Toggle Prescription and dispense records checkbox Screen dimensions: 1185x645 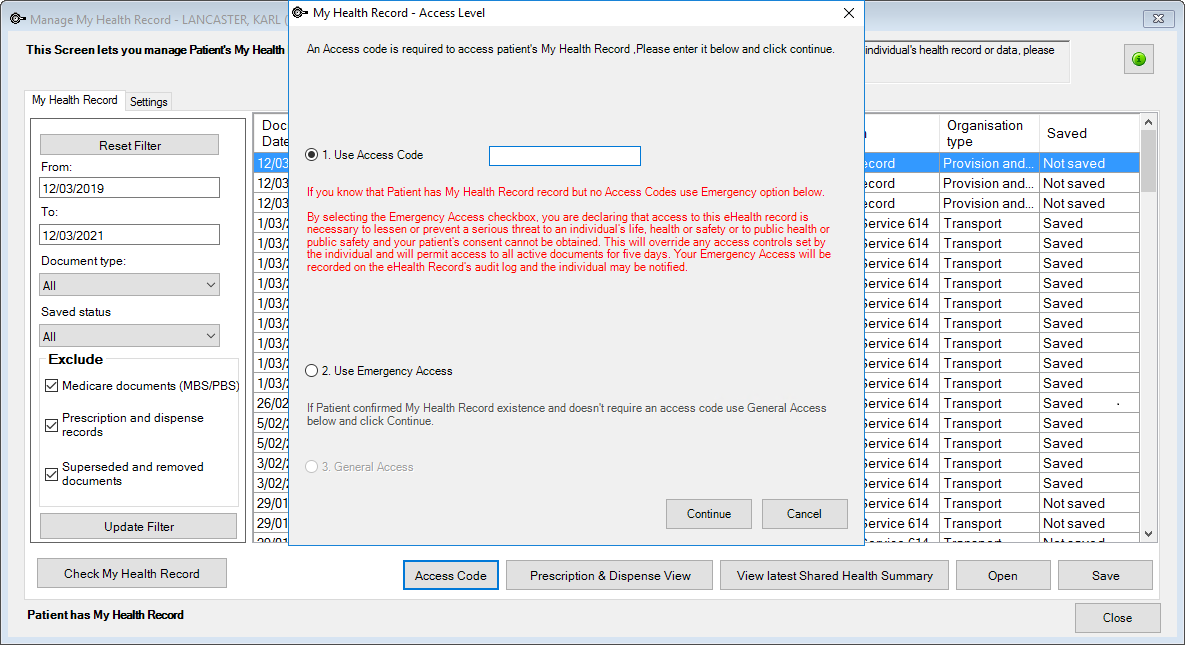pyautogui.click(x=51, y=425)
